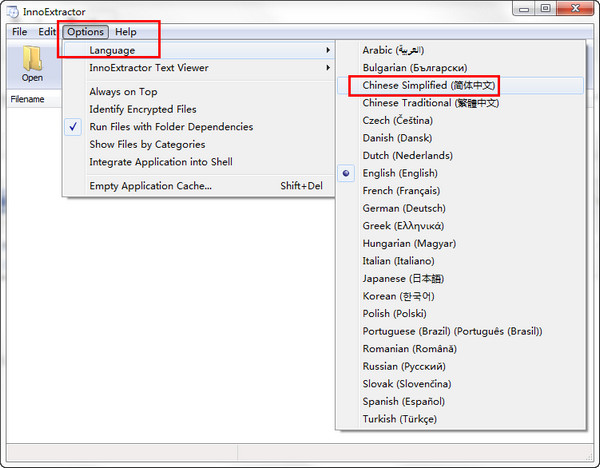This screenshot has width=600, height=468.
Task: Expand the Language submenu
Action: [199, 50]
